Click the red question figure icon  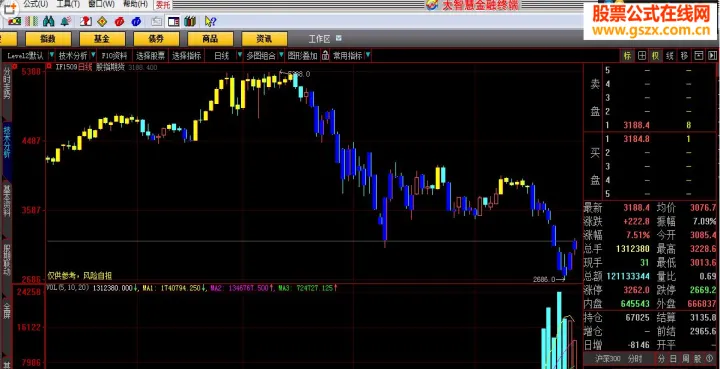pos(85,21)
